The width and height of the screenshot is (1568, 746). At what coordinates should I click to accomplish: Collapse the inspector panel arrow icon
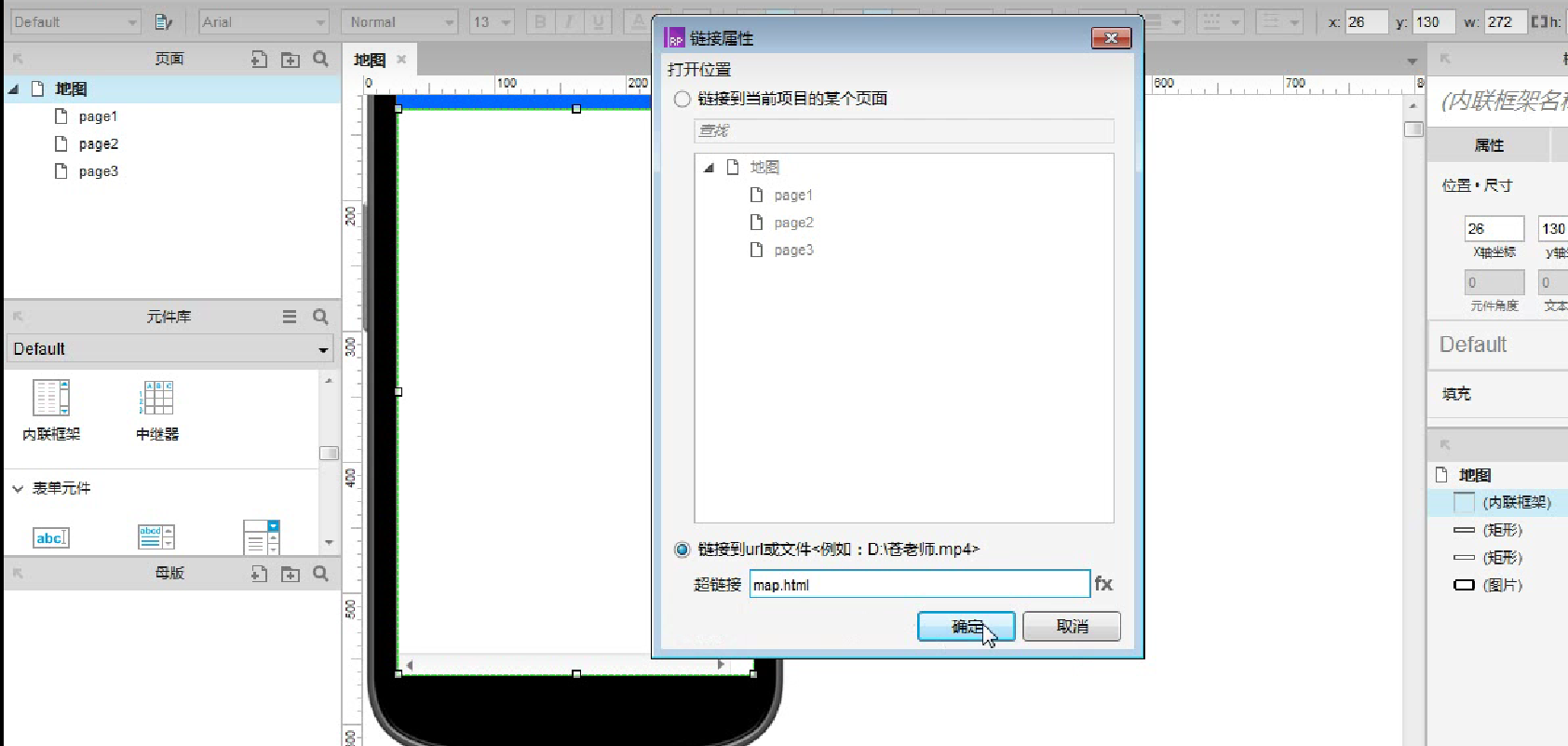[x=1445, y=59]
